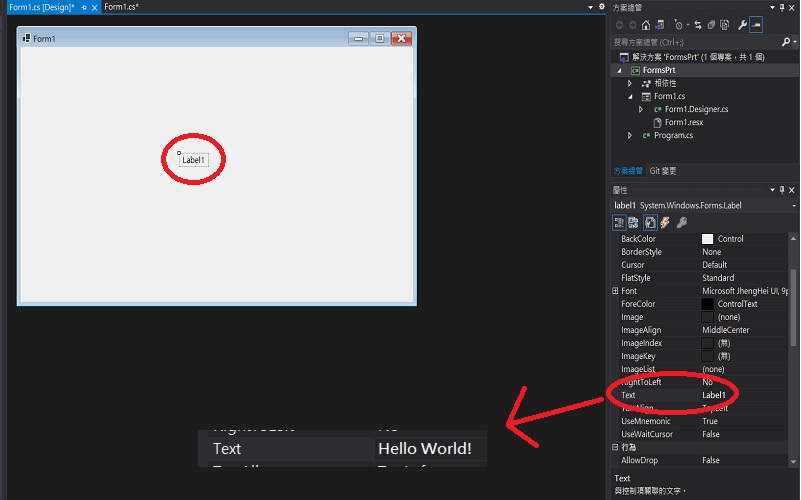The width and height of the screenshot is (801, 500).
Task: Sort Properties alphabetically
Action: [x=633, y=222]
